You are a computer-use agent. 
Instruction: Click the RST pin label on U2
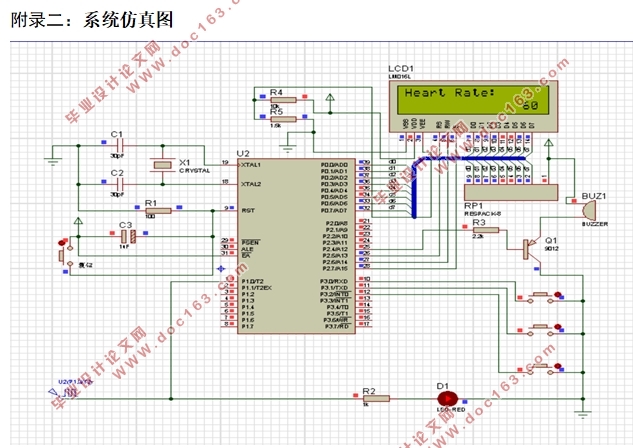coord(248,210)
